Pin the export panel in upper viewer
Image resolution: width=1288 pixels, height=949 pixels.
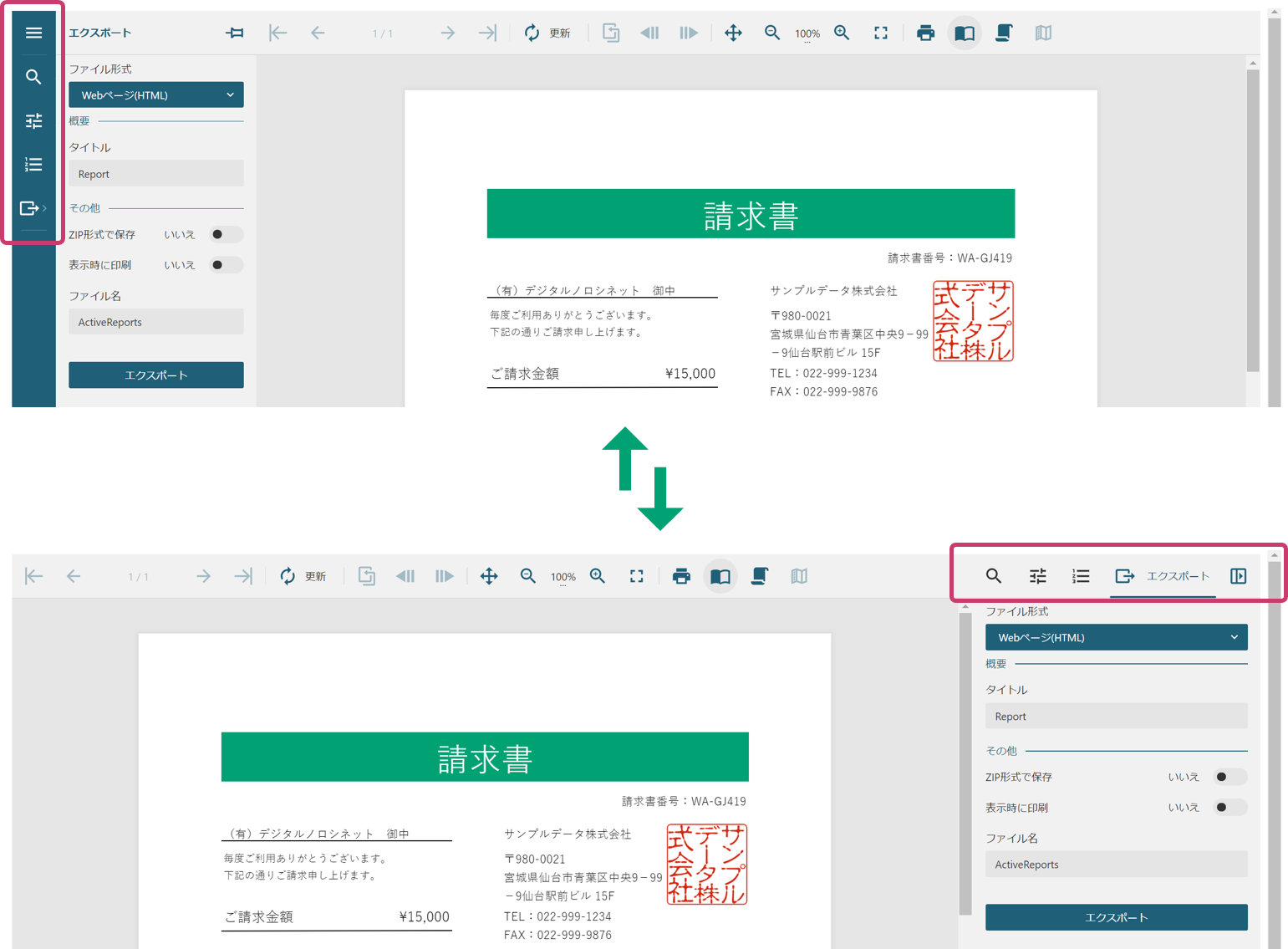click(235, 33)
